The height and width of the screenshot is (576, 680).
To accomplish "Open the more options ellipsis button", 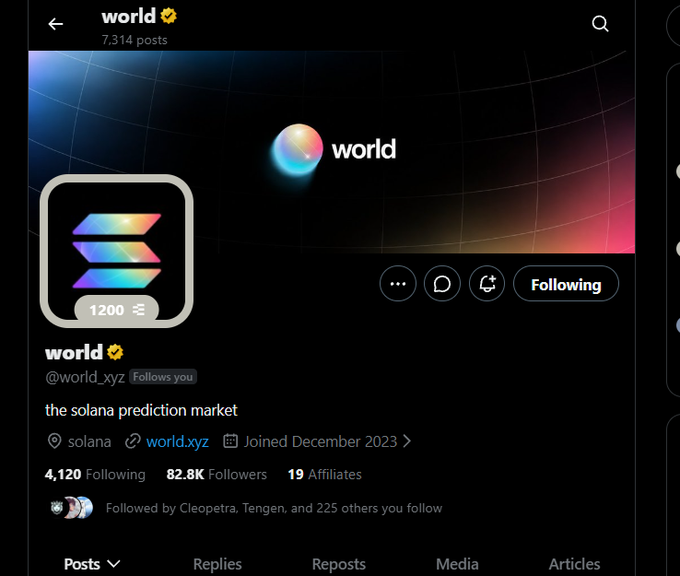I will click(398, 284).
